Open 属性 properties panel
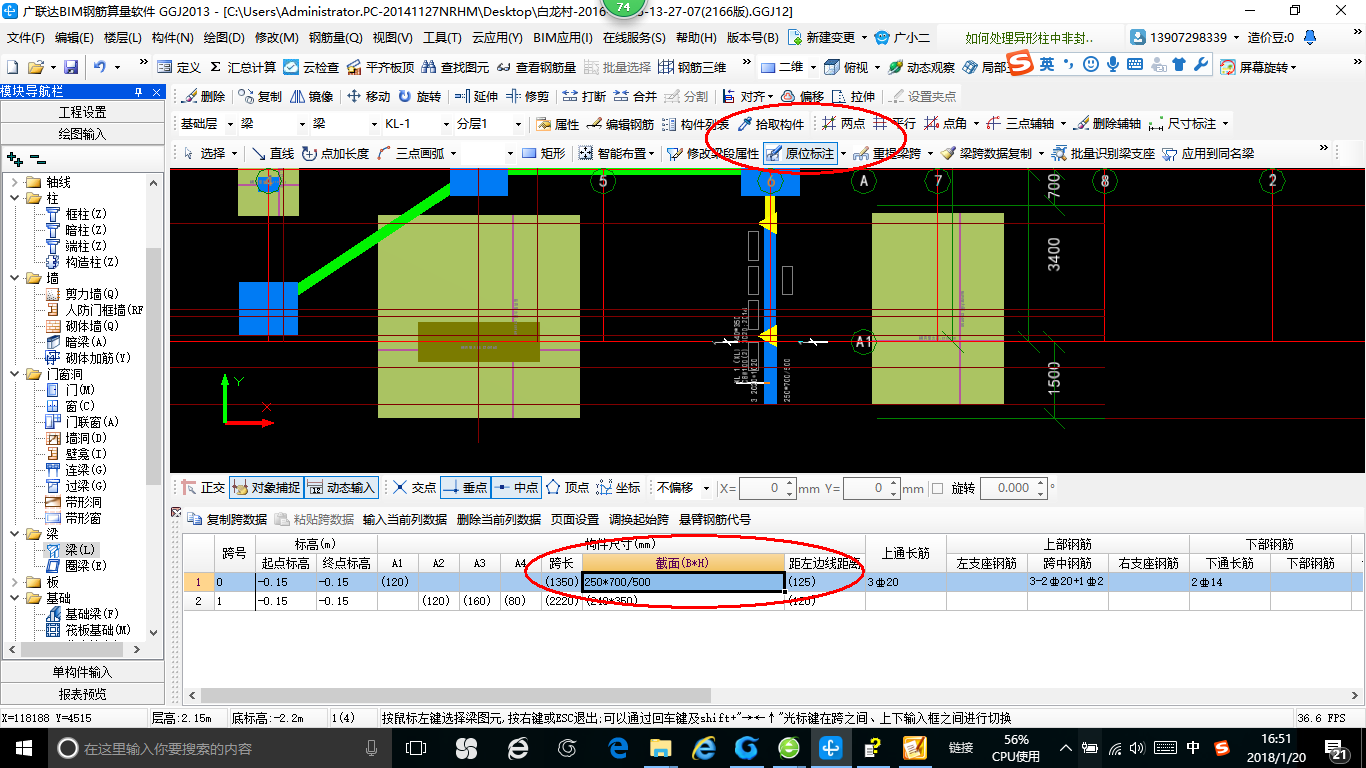Screen dimensions: 1366x768 (558, 124)
